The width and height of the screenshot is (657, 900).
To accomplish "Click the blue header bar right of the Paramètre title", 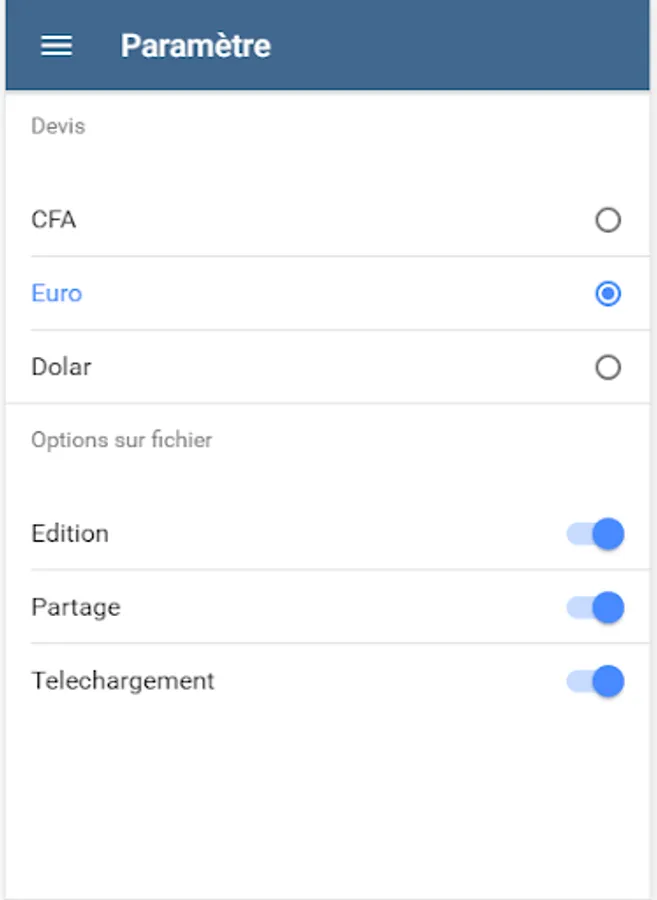I will [460, 46].
